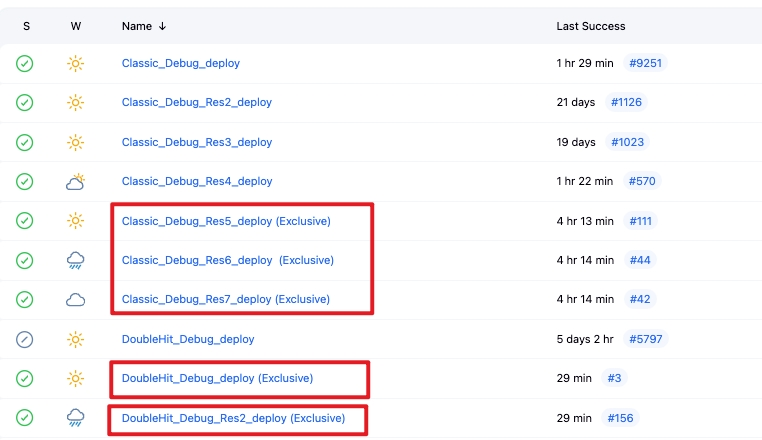This screenshot has width=762, height=440.
Task: Open build #5797 for DoubleHit_Debug_deploy
Action: (645, 339)
